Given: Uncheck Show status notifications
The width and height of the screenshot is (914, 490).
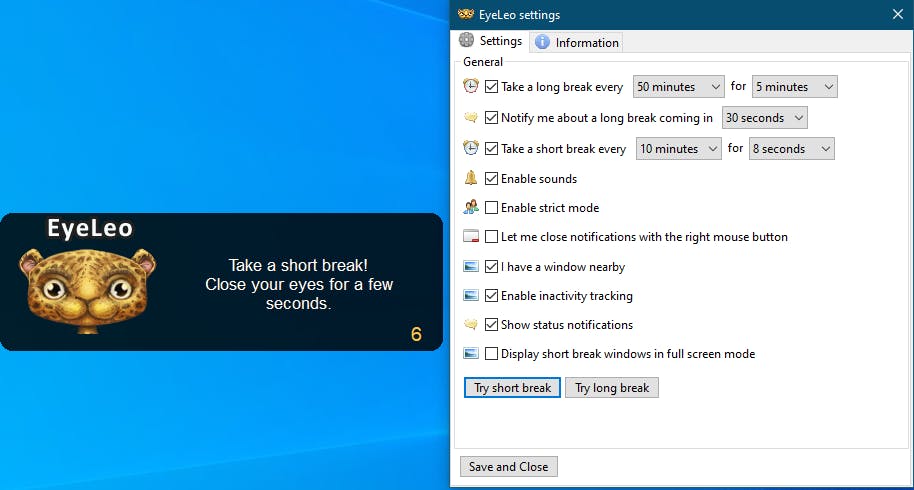Looking at the screenshot, I should coord(491,325).
